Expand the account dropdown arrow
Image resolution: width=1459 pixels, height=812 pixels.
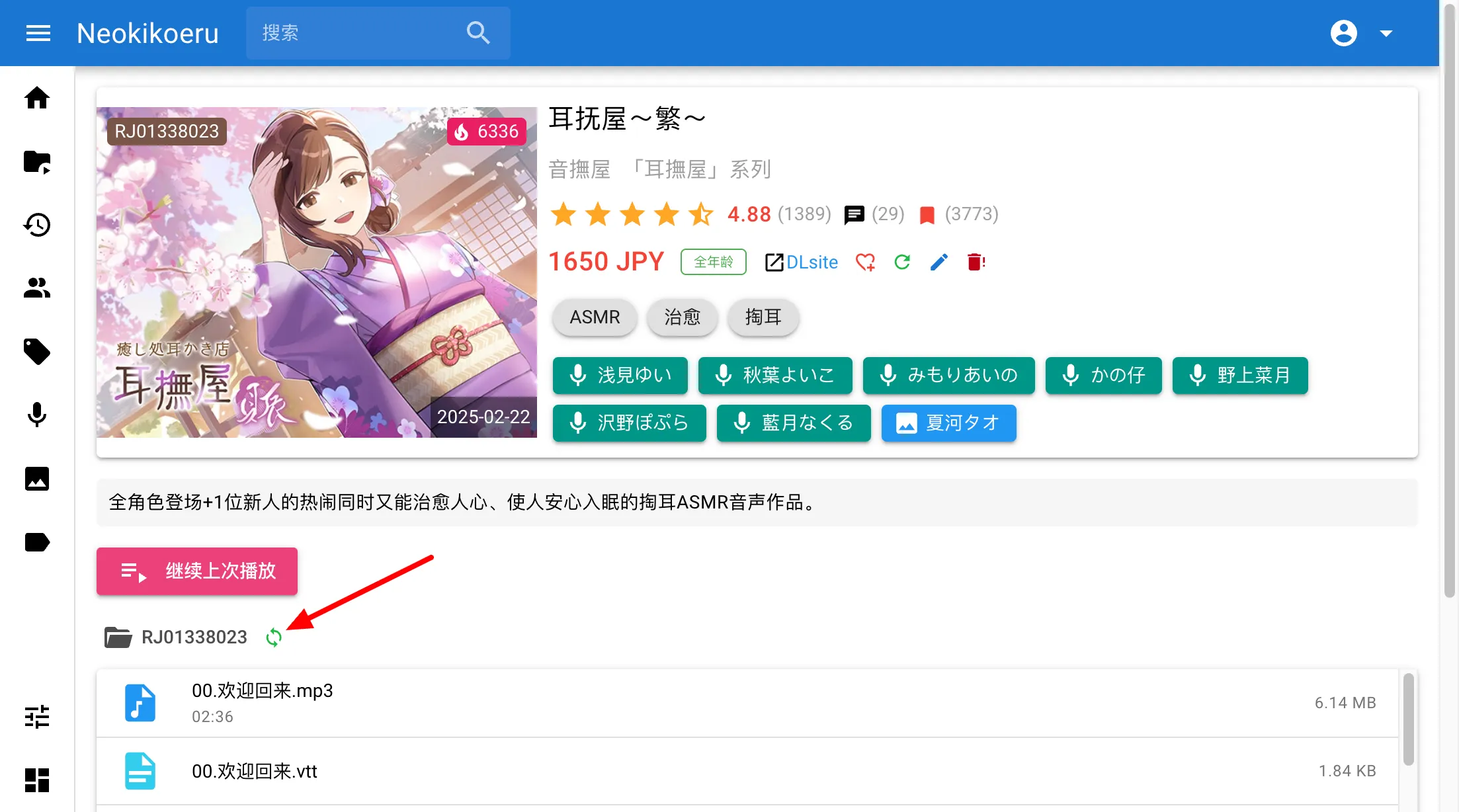point(1386,33)
